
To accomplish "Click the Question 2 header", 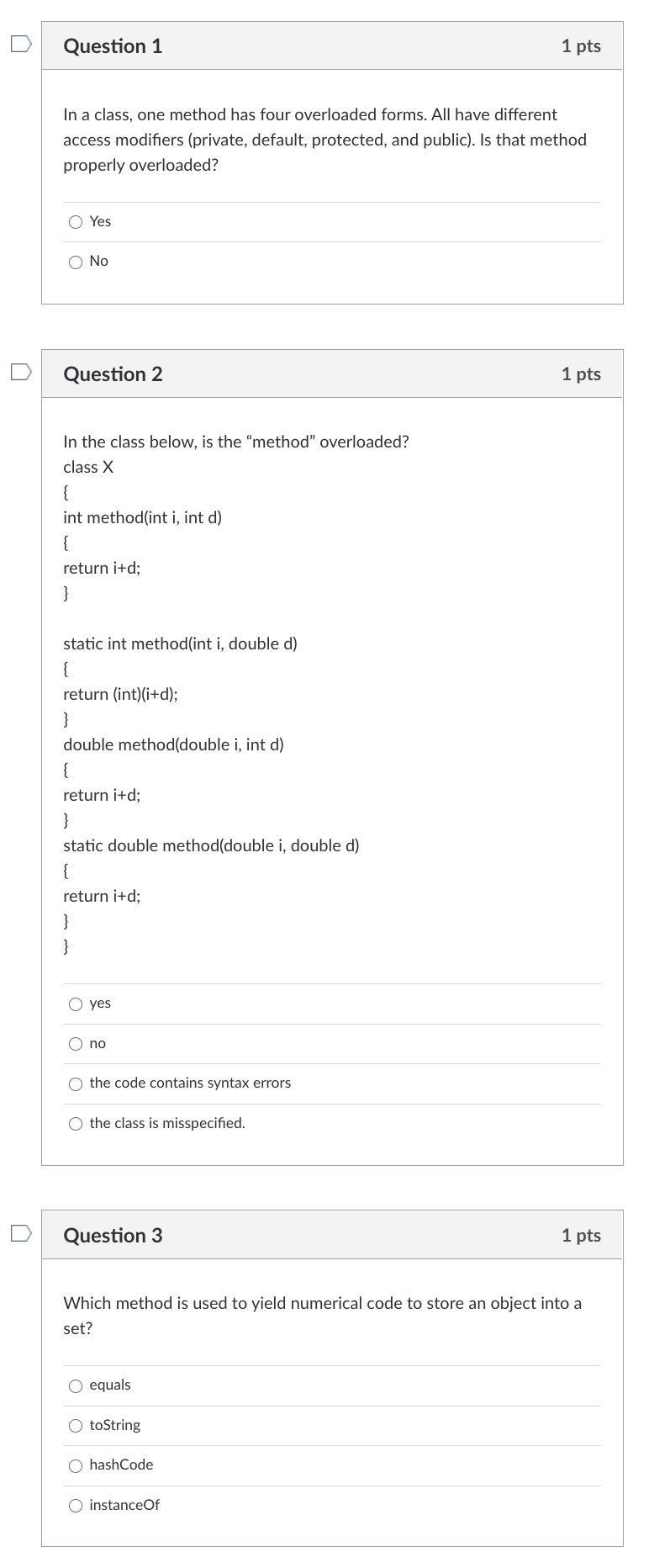I will pyautogui.click(x=113, y=373).
